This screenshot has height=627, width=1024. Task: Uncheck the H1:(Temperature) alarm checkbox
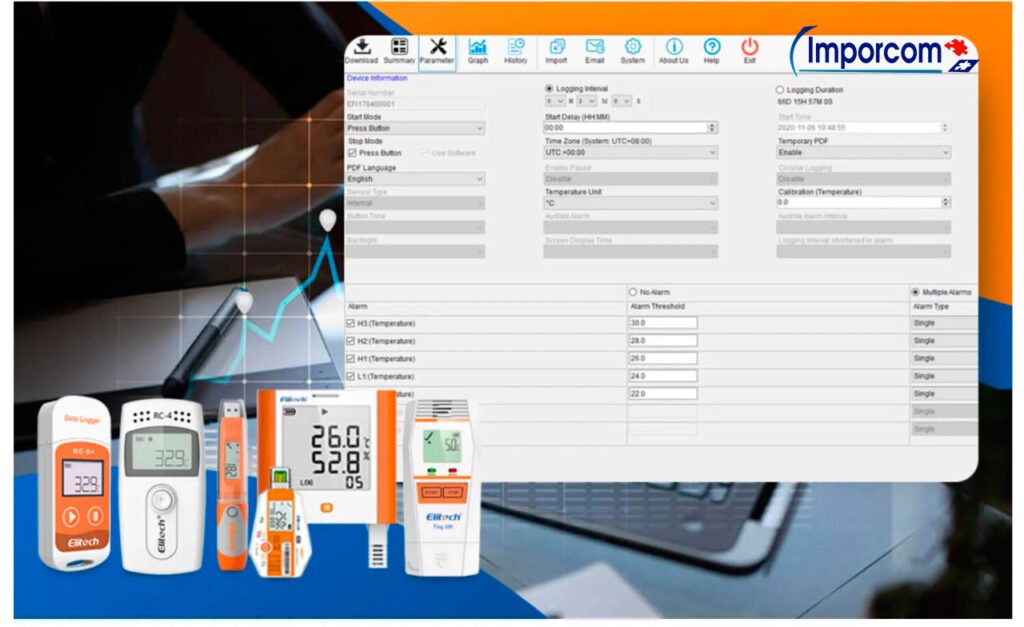click(351, 359)
